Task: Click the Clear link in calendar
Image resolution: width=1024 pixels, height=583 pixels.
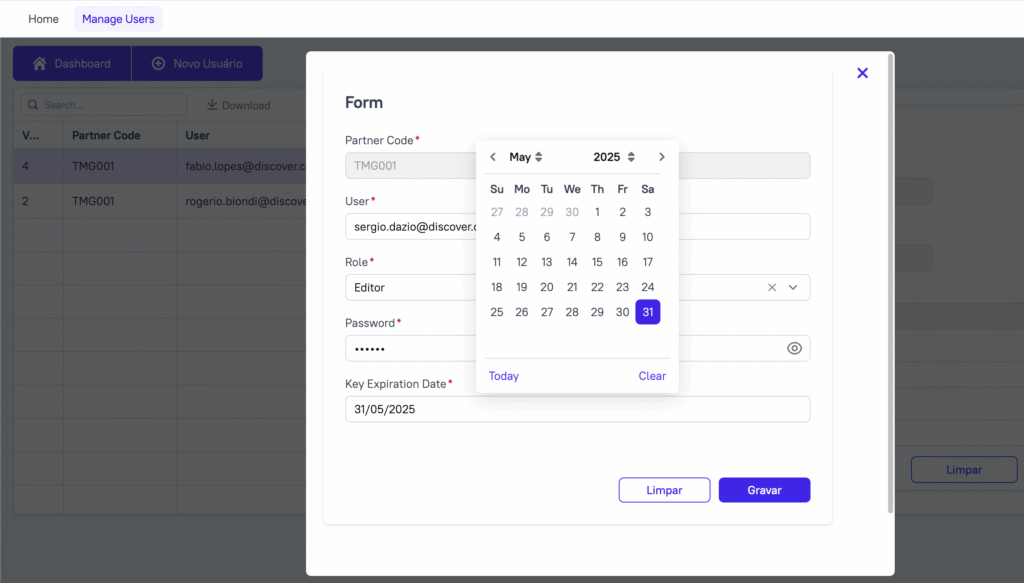Action: pyautogui.click(x=652, y=376)
